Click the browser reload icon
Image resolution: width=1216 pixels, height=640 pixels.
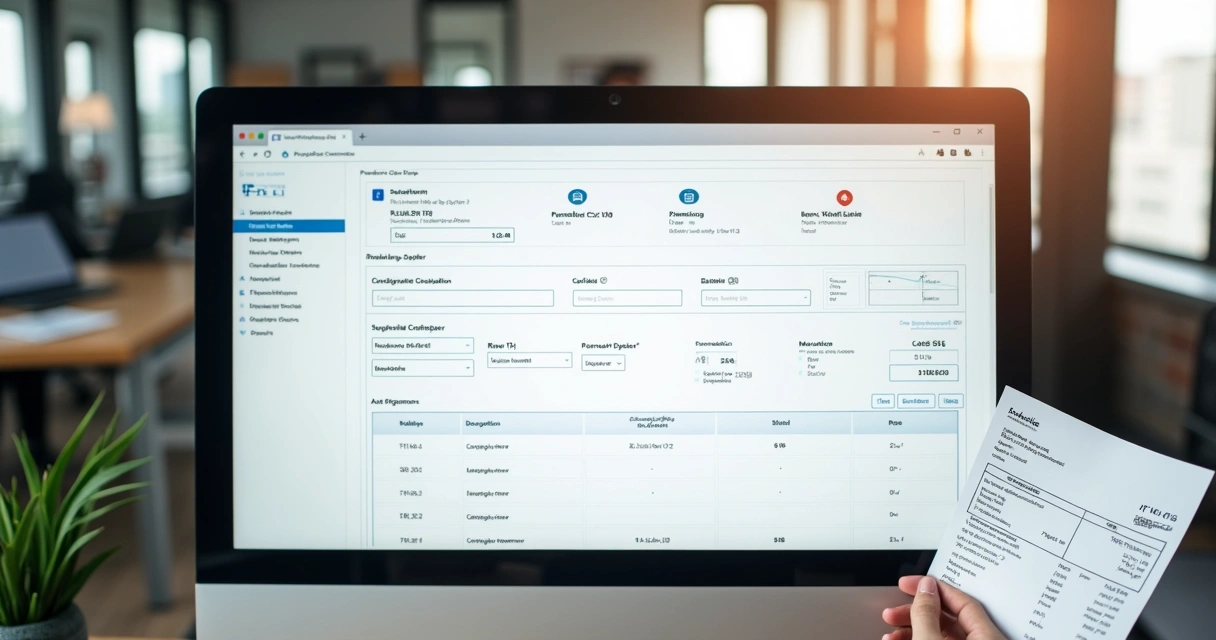(267, 154)
